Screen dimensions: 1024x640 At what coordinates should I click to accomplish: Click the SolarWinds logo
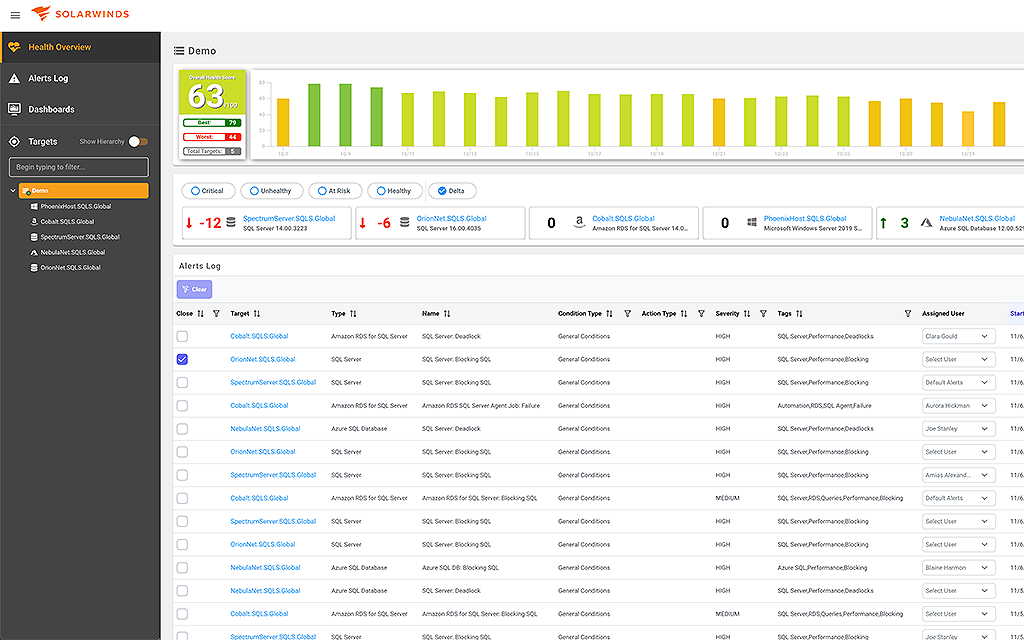[80, 14]
